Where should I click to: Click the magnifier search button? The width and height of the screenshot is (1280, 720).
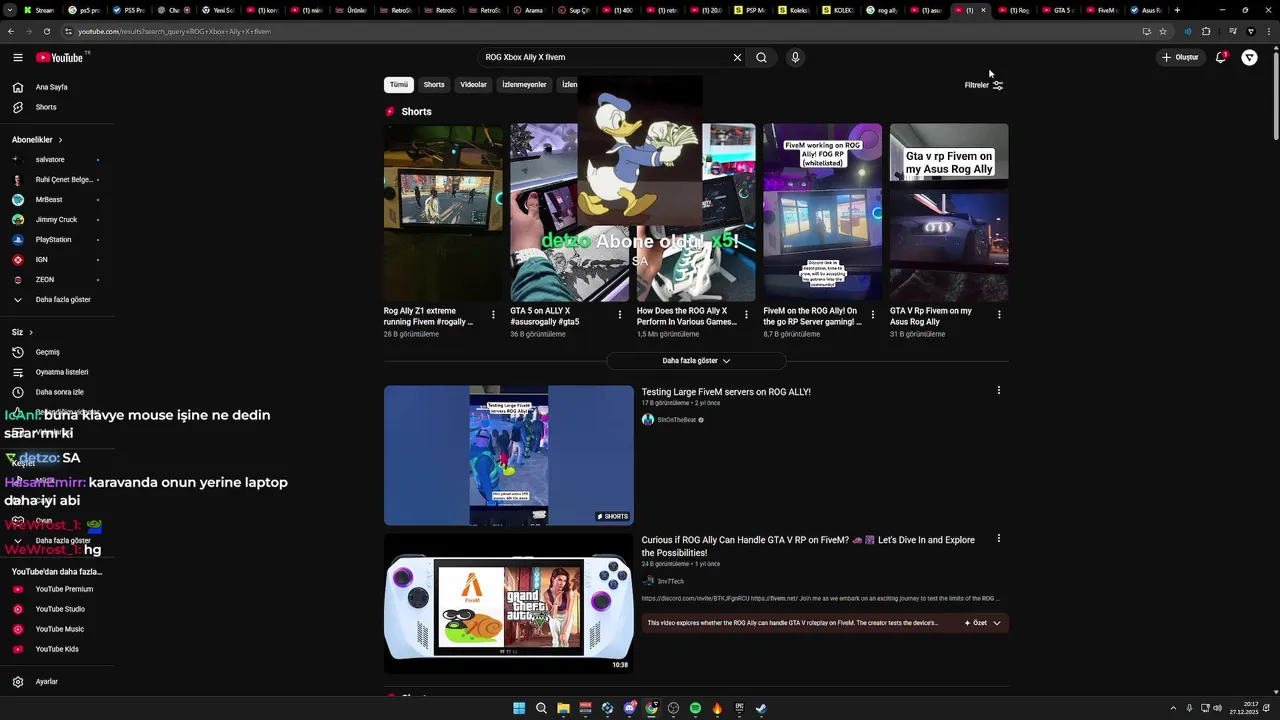click(761, 58)
